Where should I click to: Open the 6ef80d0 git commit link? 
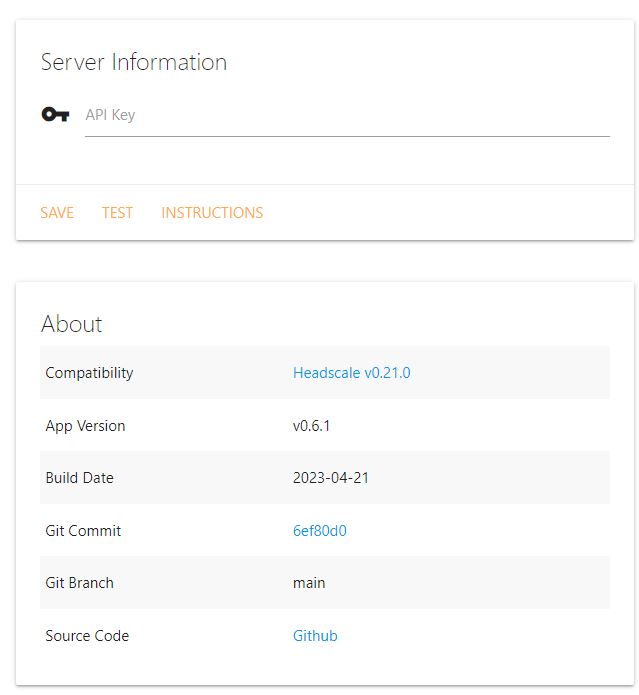(320, 531)
